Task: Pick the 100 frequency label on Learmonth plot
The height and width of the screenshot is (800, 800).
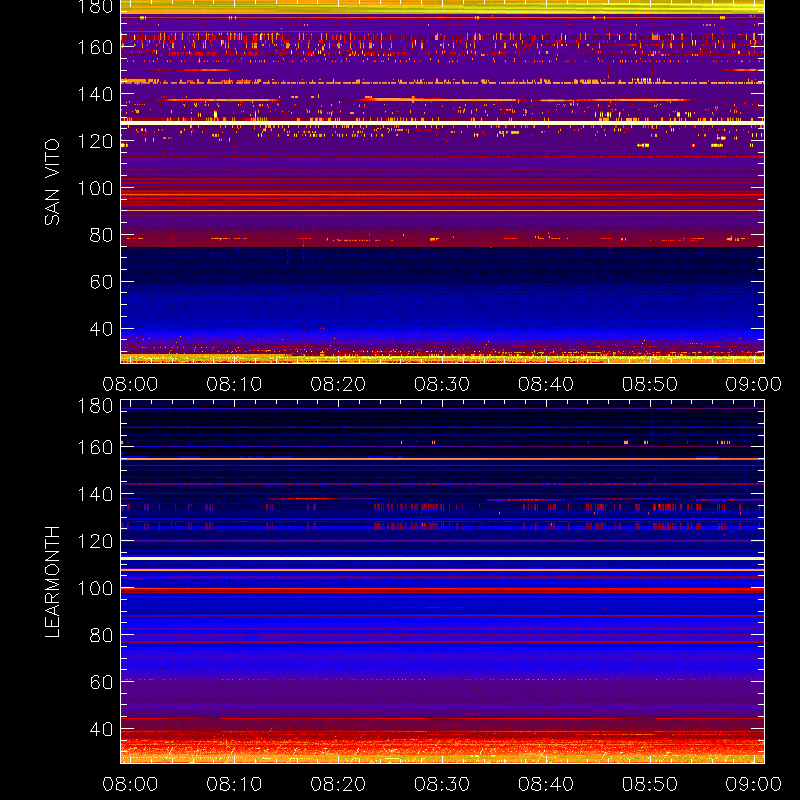Action: tap(95, 588)
